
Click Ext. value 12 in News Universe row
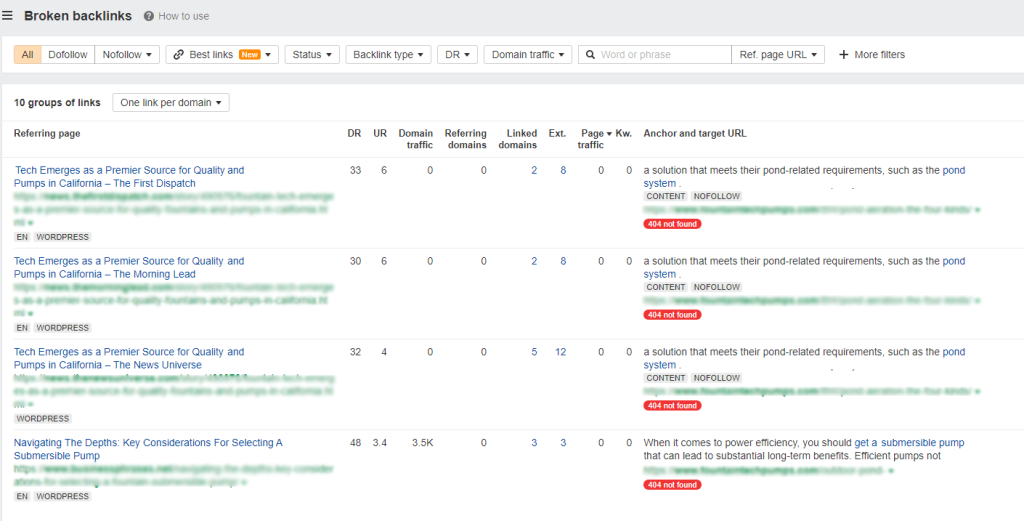click(x=561, y=352)
